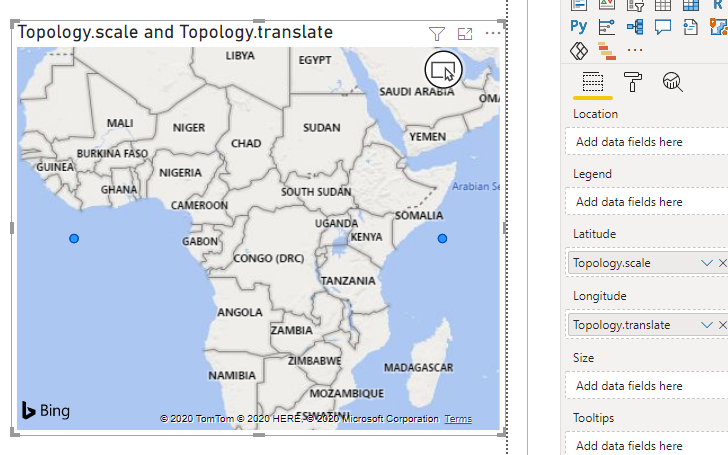
Task: Open more visuals via the three-dot icon
Action: point(635,50)
